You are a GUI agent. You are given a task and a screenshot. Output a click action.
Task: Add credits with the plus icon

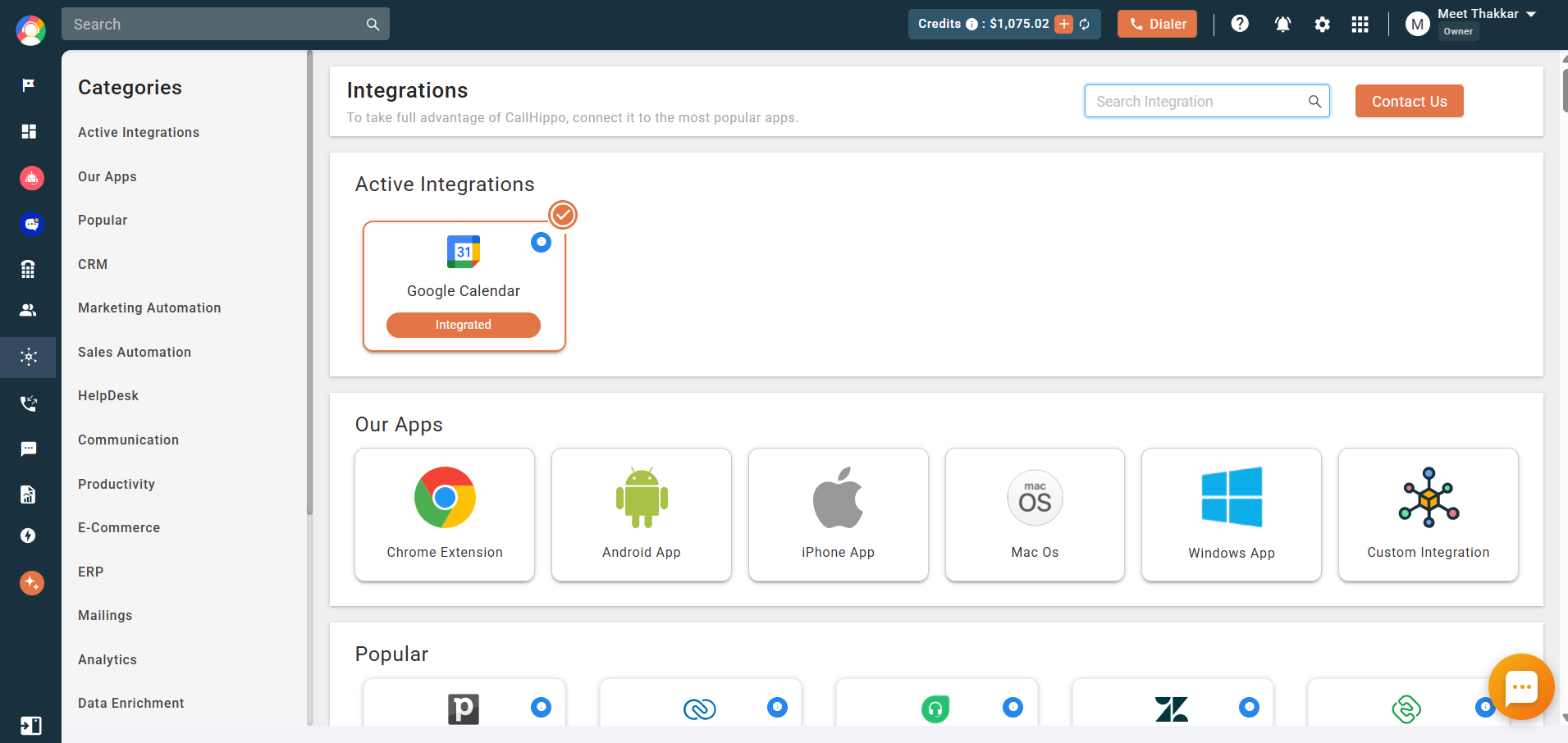click(x=1064, y=24)
